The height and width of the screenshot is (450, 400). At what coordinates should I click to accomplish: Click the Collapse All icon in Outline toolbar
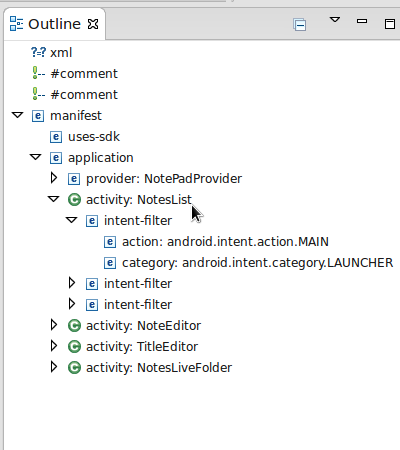pos(300,25)
